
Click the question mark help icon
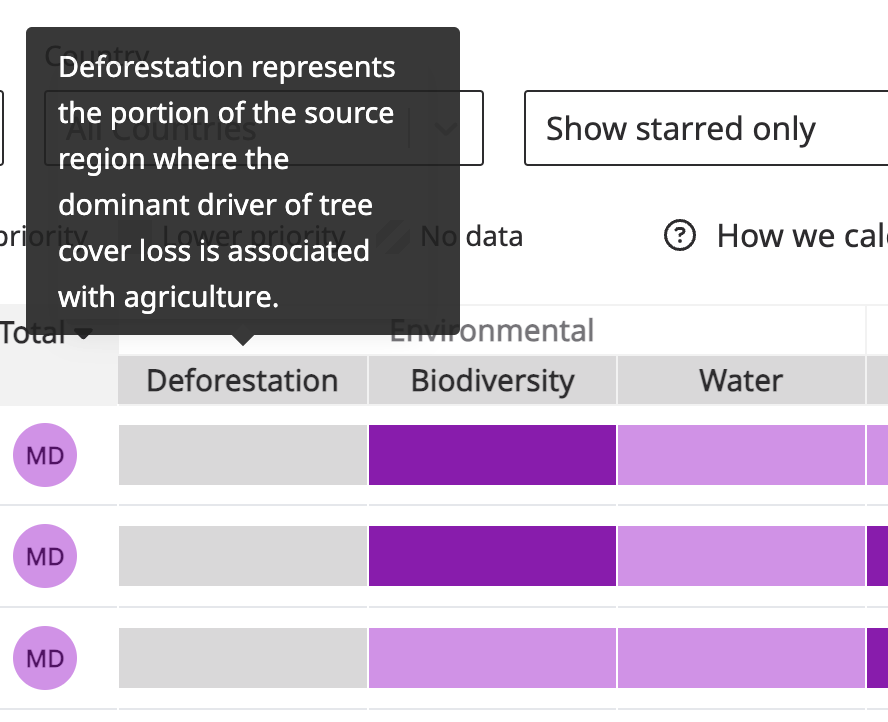tap(680, 236)
